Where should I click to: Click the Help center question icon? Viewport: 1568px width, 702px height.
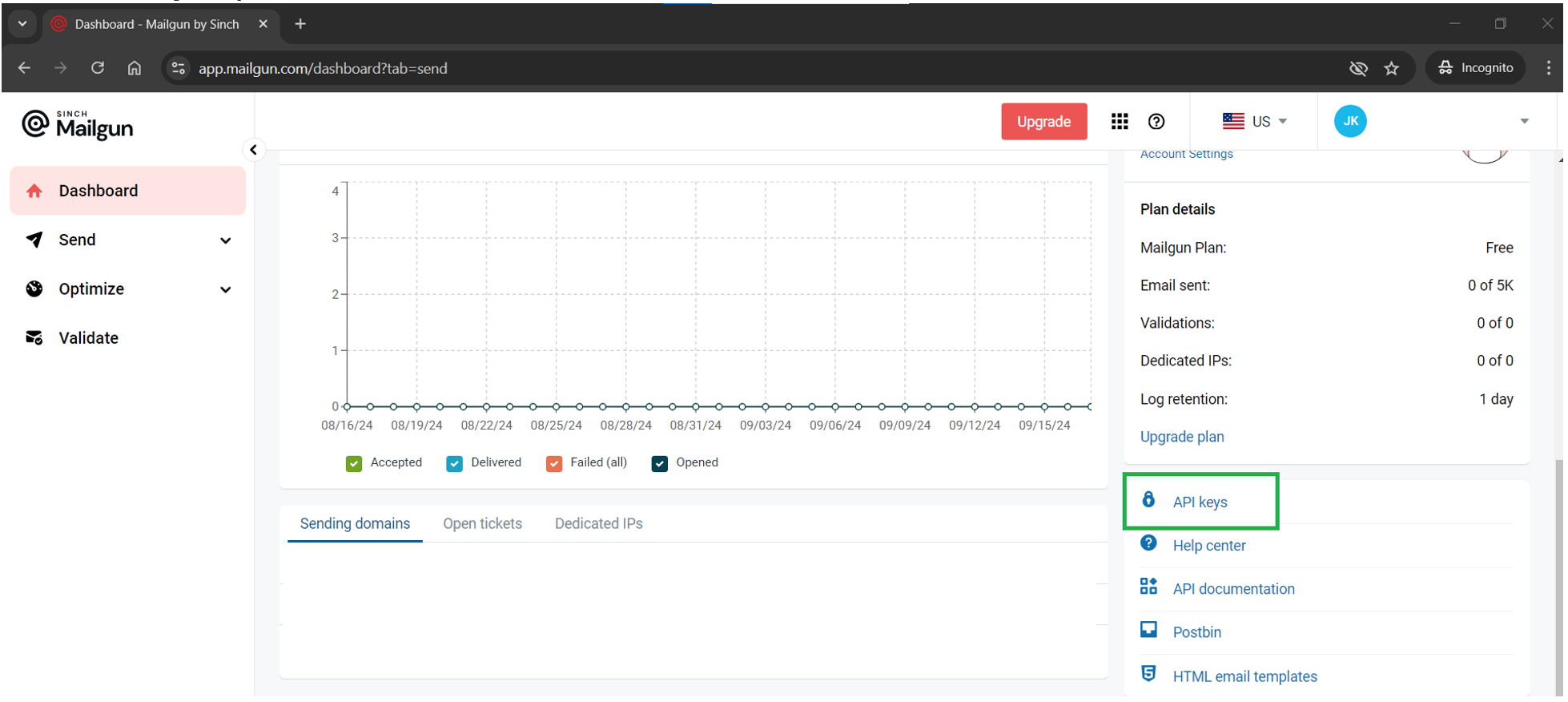point(1148,543)
